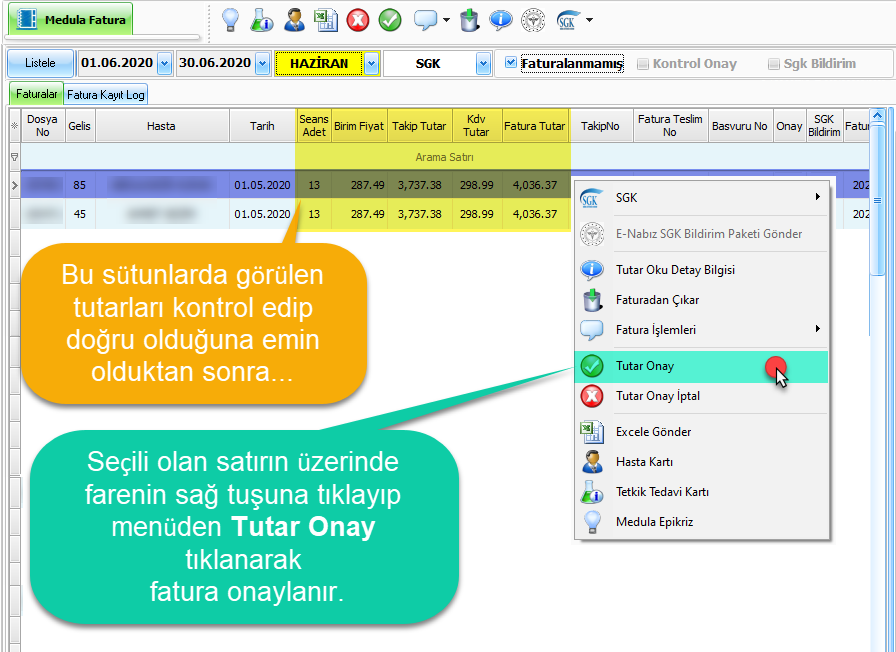Screen dimensions: 896x652
Task: Click the Gelis column header
Action: point(79,126)
